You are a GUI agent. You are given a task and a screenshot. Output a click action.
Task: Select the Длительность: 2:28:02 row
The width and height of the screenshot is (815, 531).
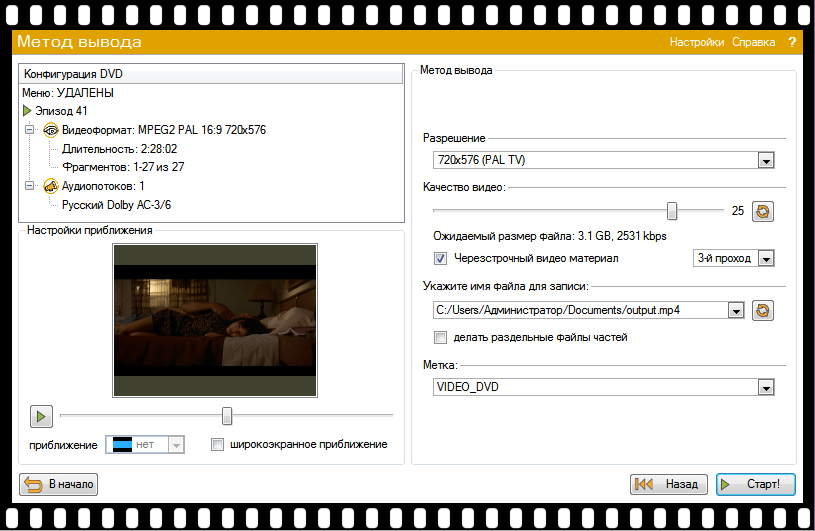120,149
